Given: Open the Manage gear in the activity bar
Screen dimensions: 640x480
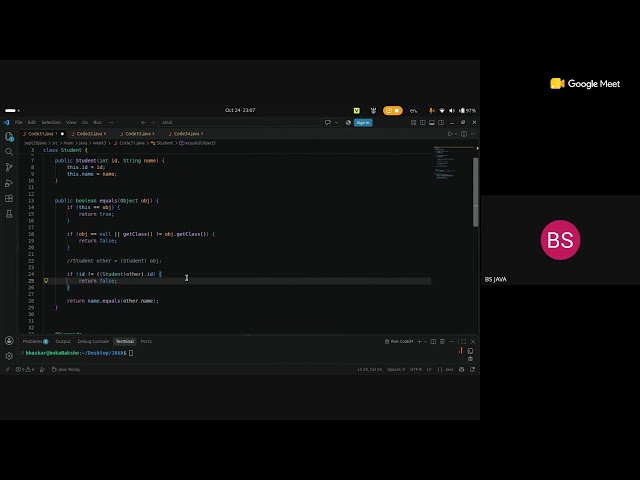Looking at the screenshot, I should click(x=9, y=356).
